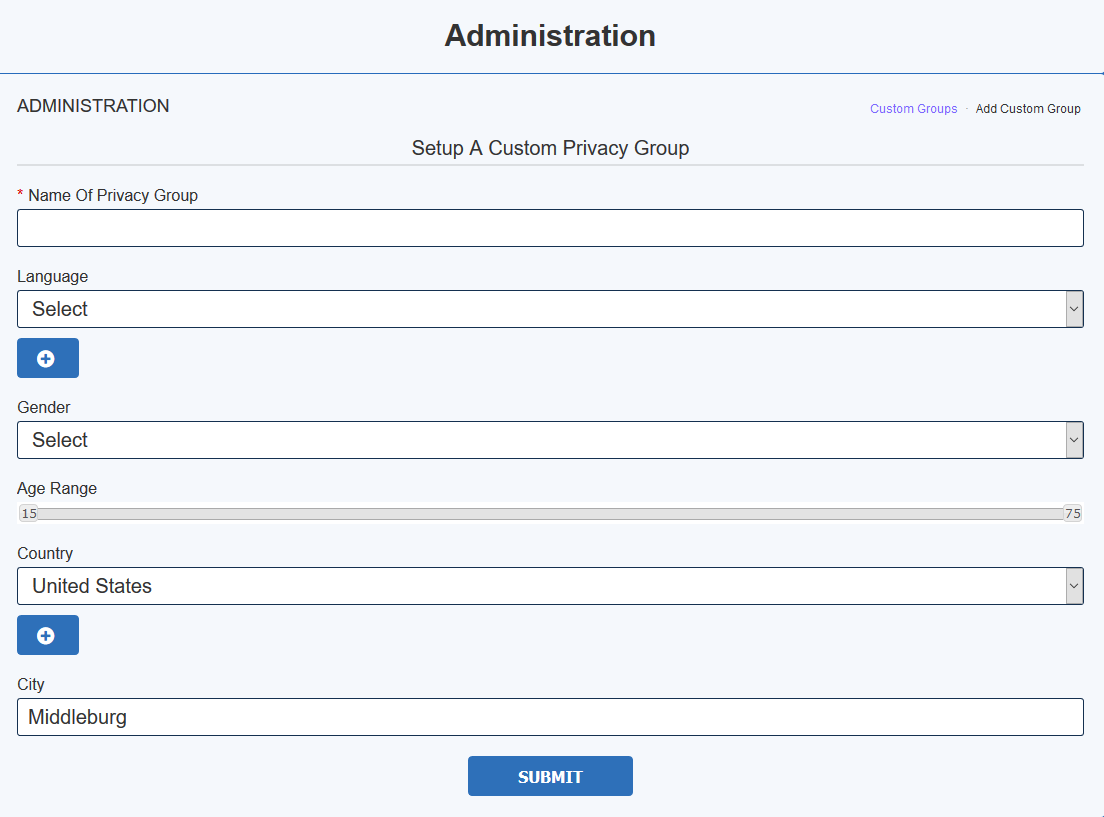Open the Language dropdown

[x=550, y=309]
